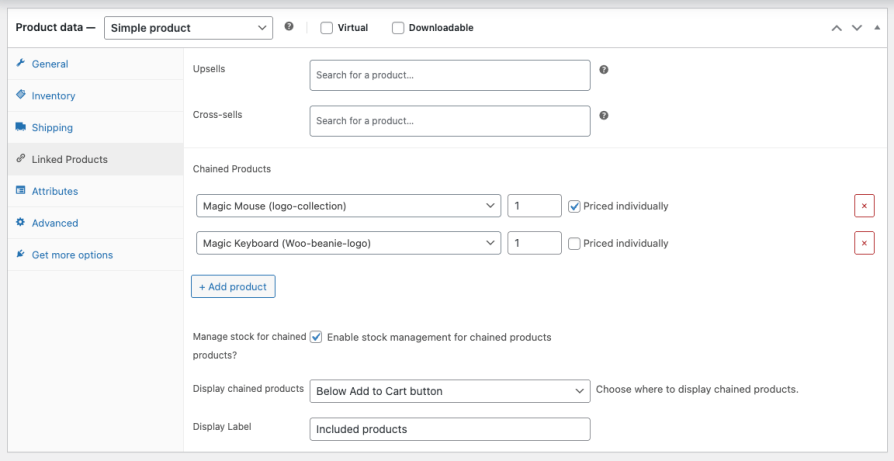Move Product data panel up arrow

point(837,28)
